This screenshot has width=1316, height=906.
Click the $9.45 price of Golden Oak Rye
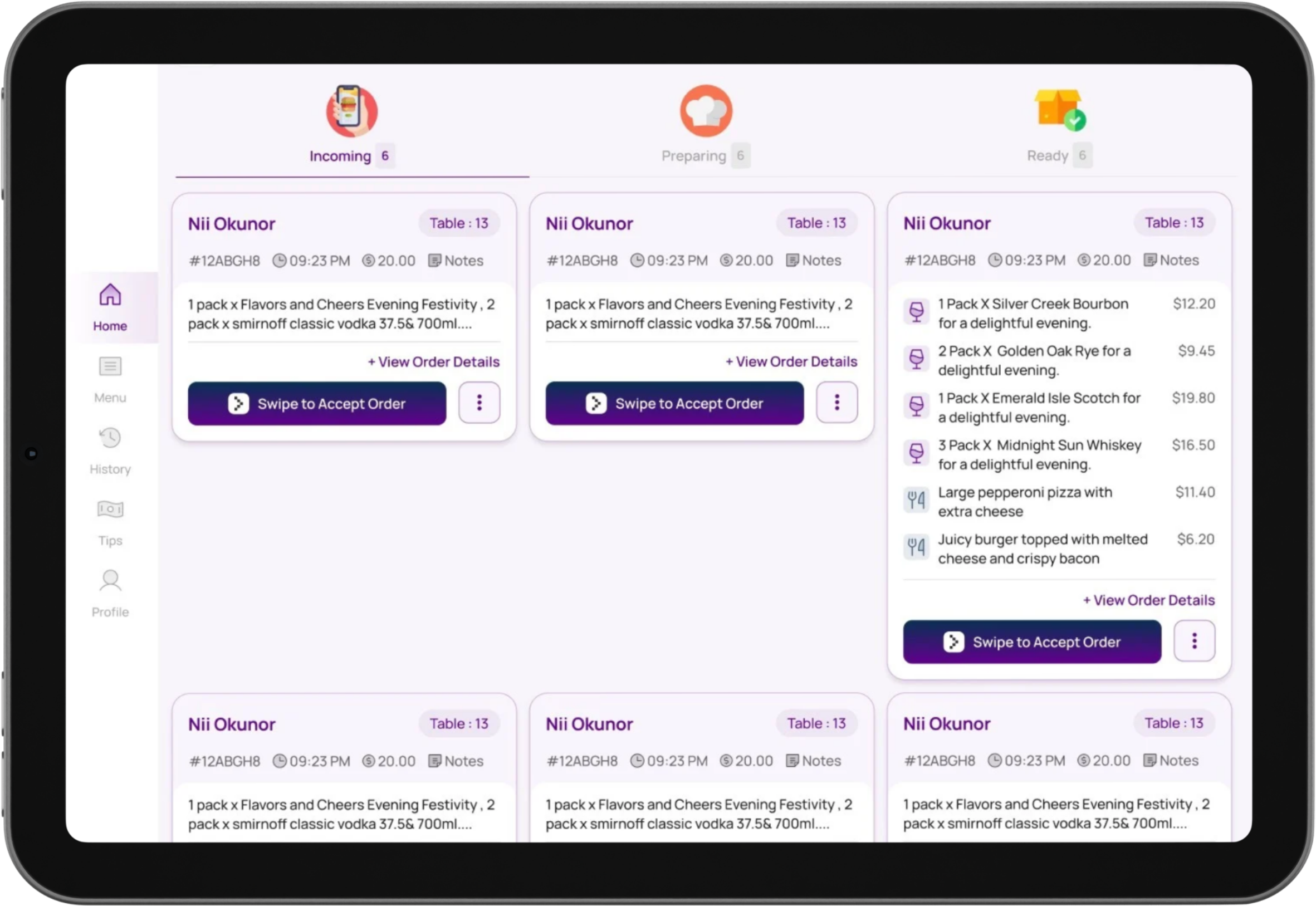tap(1196, 351)
